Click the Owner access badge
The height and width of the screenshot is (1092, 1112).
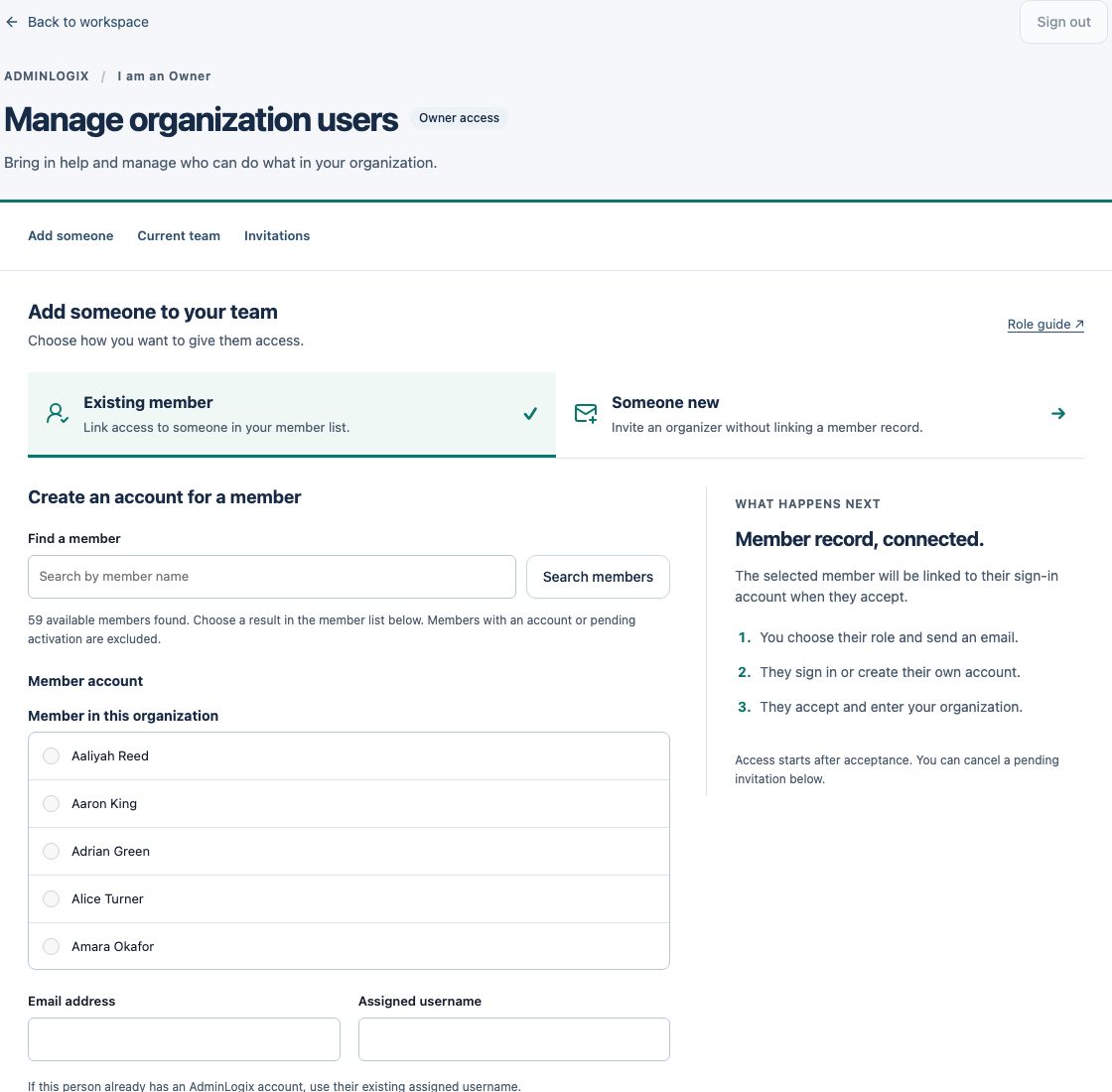(459, 118)
